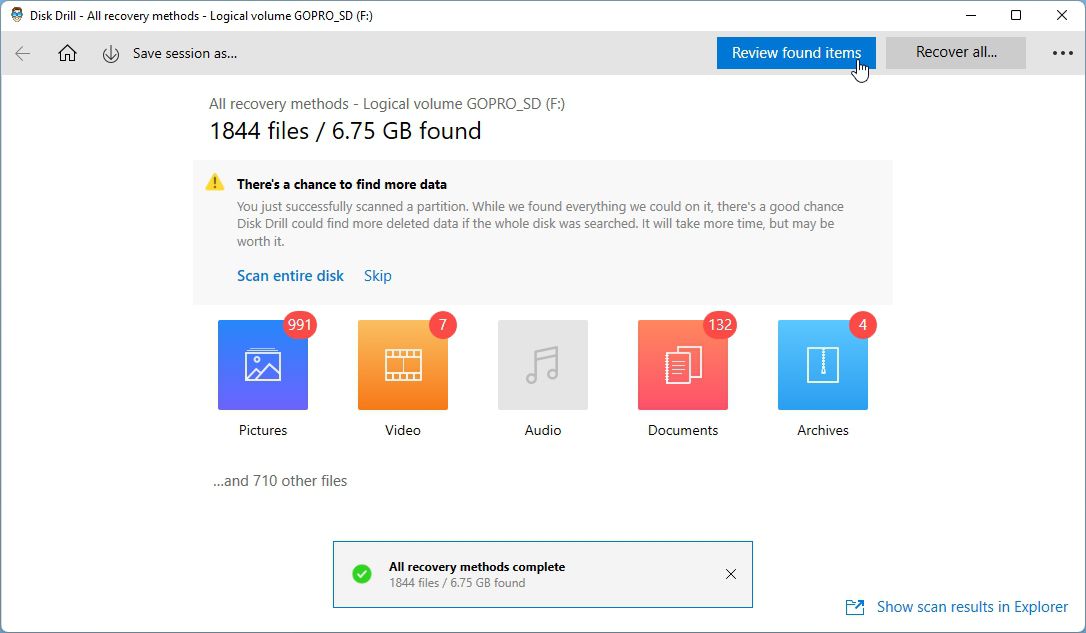This screenshot has width=1086, height=633.
Task: Click the 991 badge on Pictures
Action: (299, 325)
